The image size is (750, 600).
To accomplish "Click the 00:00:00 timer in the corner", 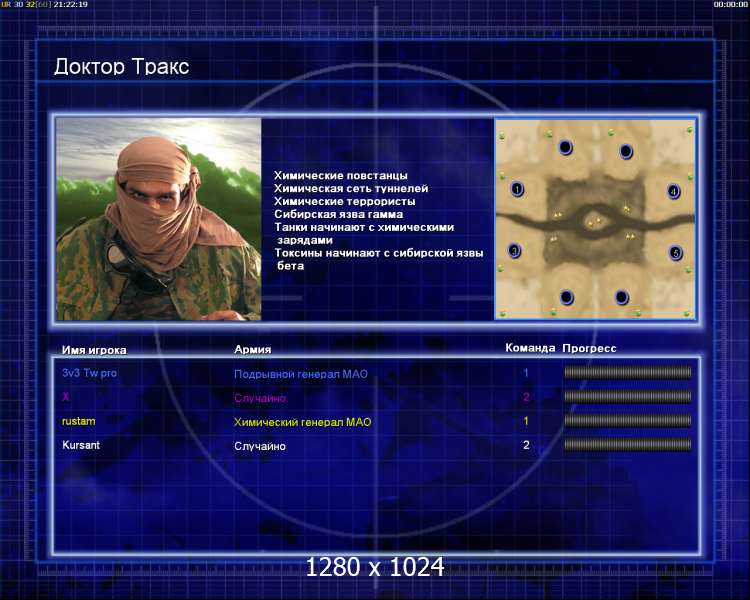I will click(x=730, y=4).
